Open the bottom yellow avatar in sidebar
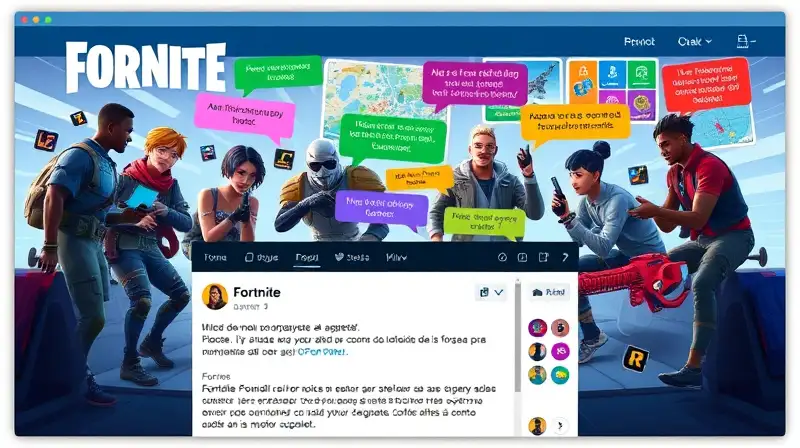 537,426
